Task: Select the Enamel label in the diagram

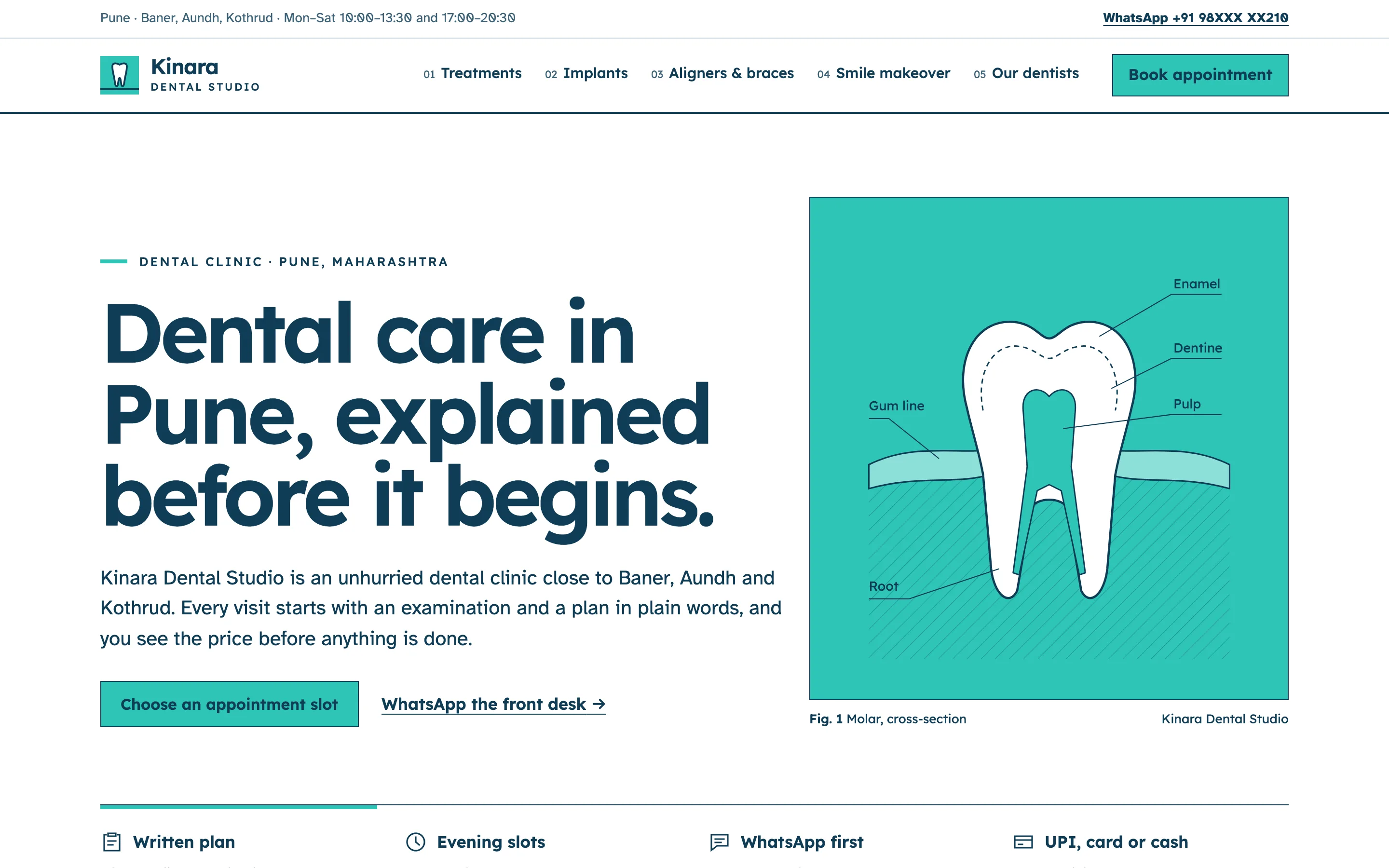Action: [1196, 284]
